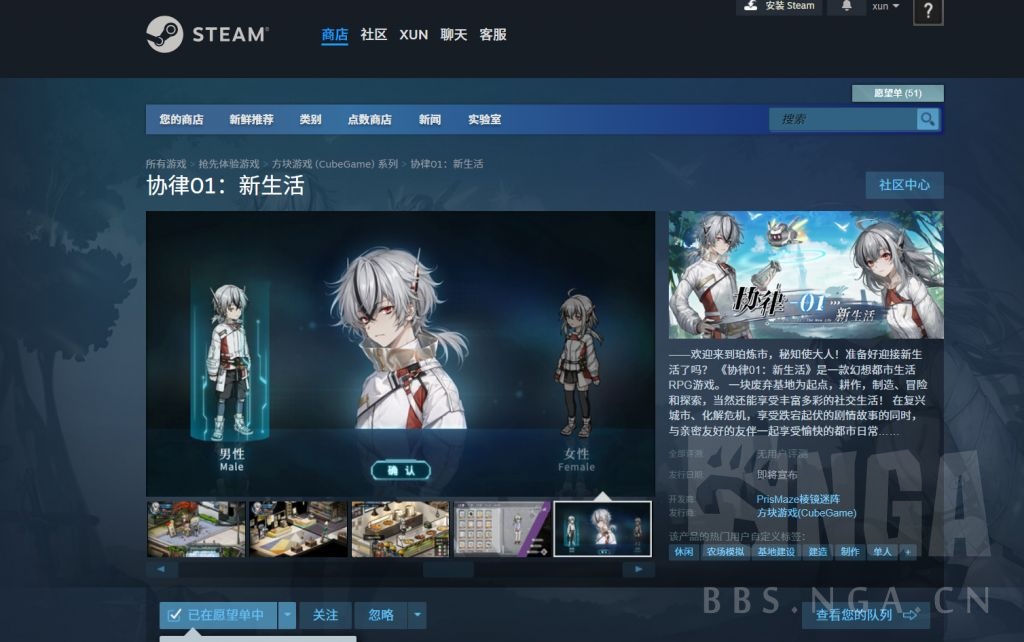
Task: Open the 您的商店 tab
Action: pyautogui.click(x=181, y=120)
